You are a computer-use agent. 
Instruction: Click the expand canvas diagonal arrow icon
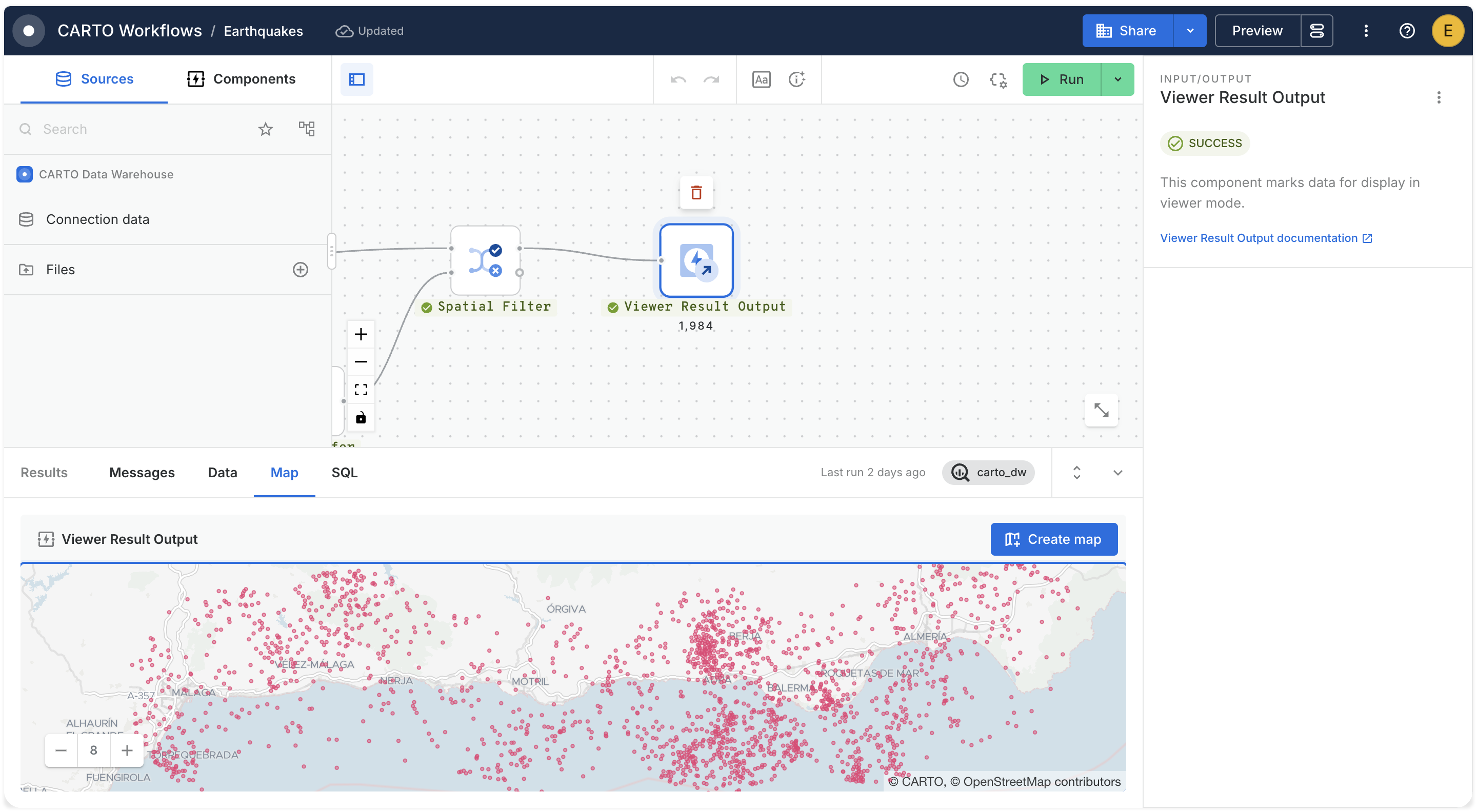[x=1101, y=410]
